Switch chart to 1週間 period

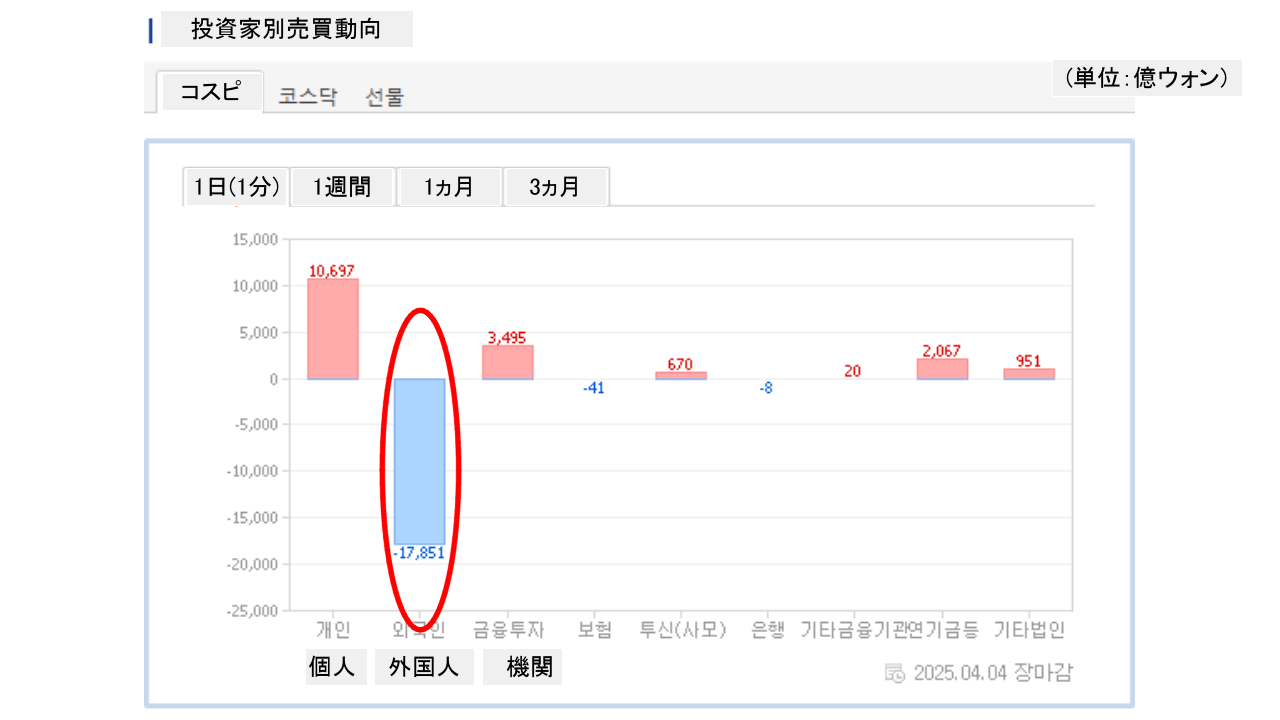tap(342, 187)
